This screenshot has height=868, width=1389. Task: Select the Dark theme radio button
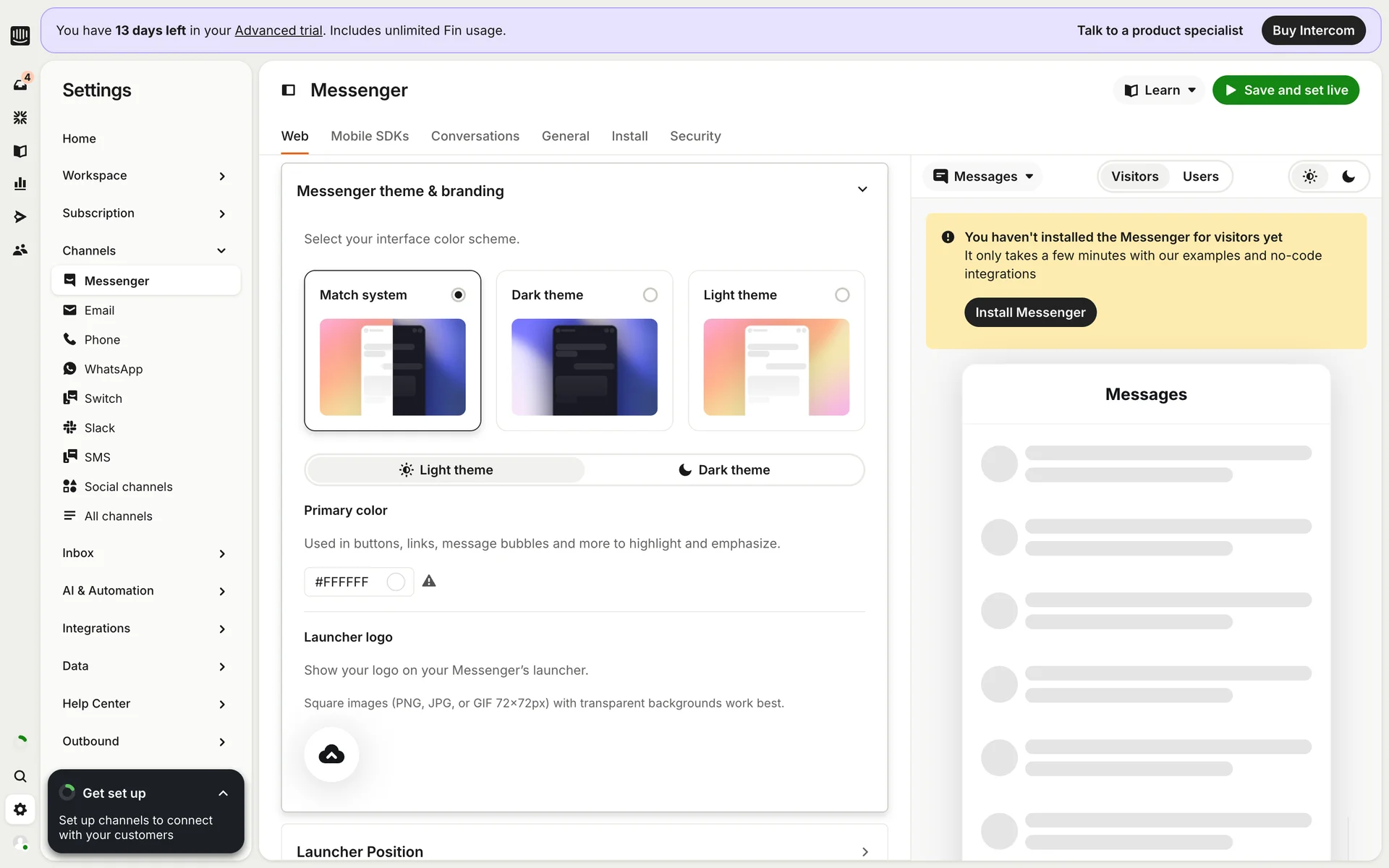[650, 295]
